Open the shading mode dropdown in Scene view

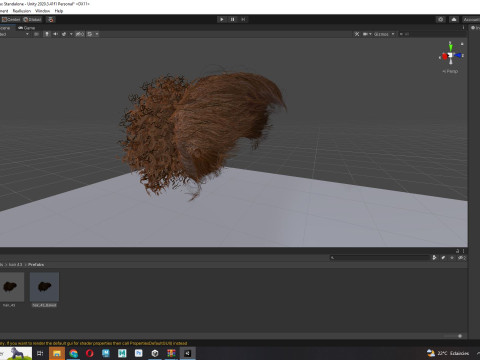tap(14, 34)
